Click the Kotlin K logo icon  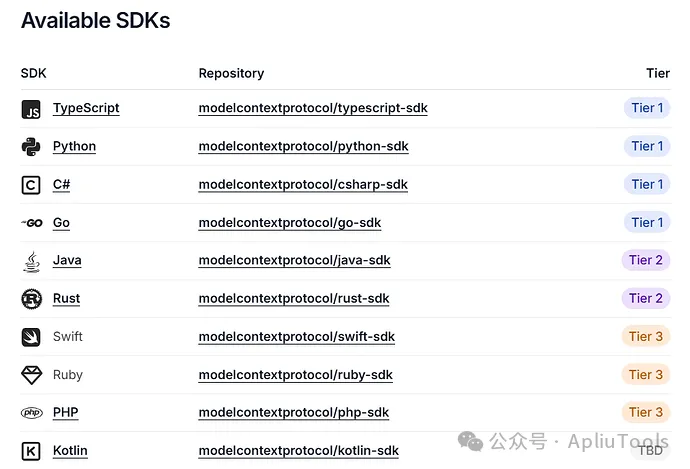point(31,451)
